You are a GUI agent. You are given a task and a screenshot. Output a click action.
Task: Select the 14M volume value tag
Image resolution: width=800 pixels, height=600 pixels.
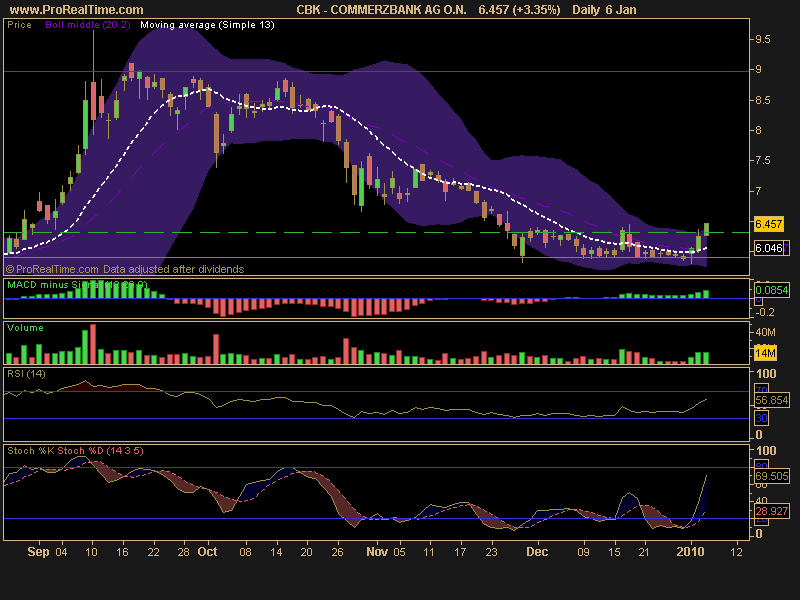pos(766,354)
